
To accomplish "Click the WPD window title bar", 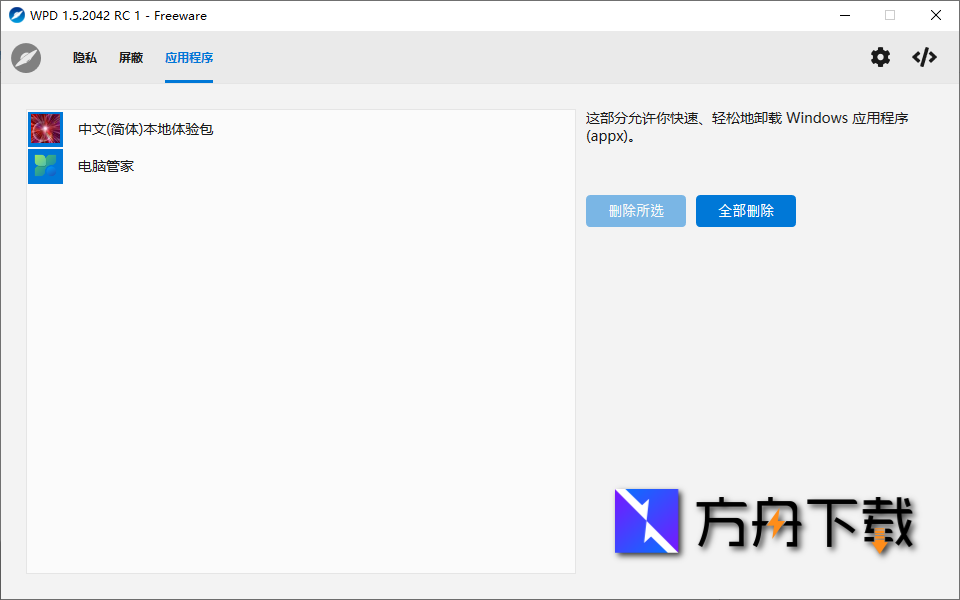I will point(400,15).
